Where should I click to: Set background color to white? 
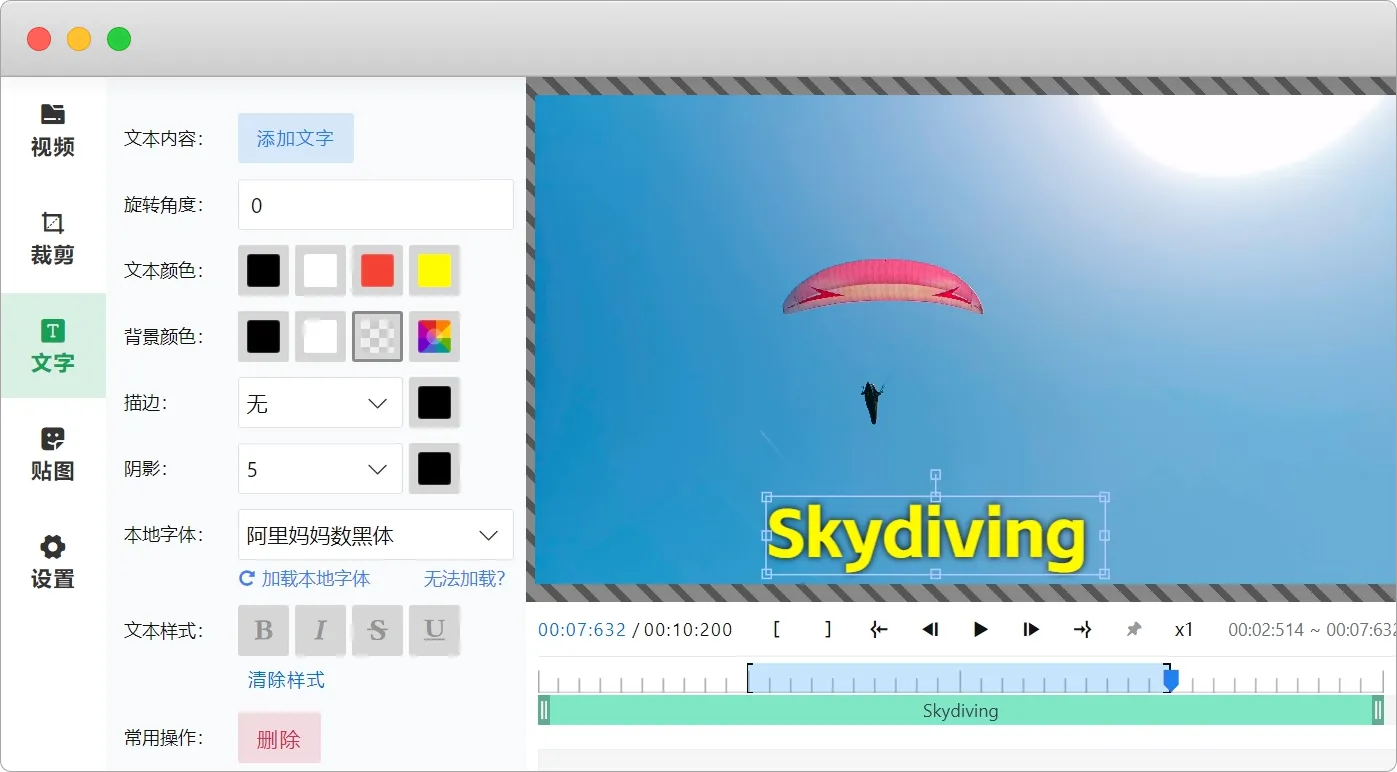321,336
